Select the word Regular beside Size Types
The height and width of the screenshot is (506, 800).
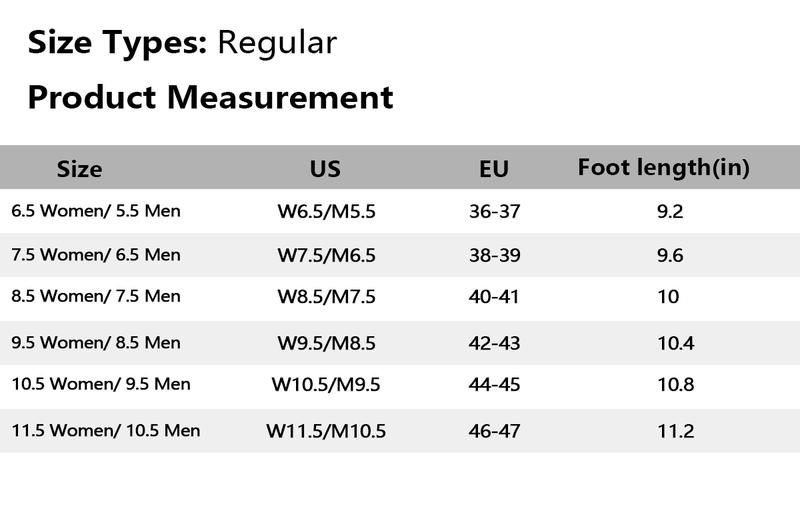pos(277,43)
